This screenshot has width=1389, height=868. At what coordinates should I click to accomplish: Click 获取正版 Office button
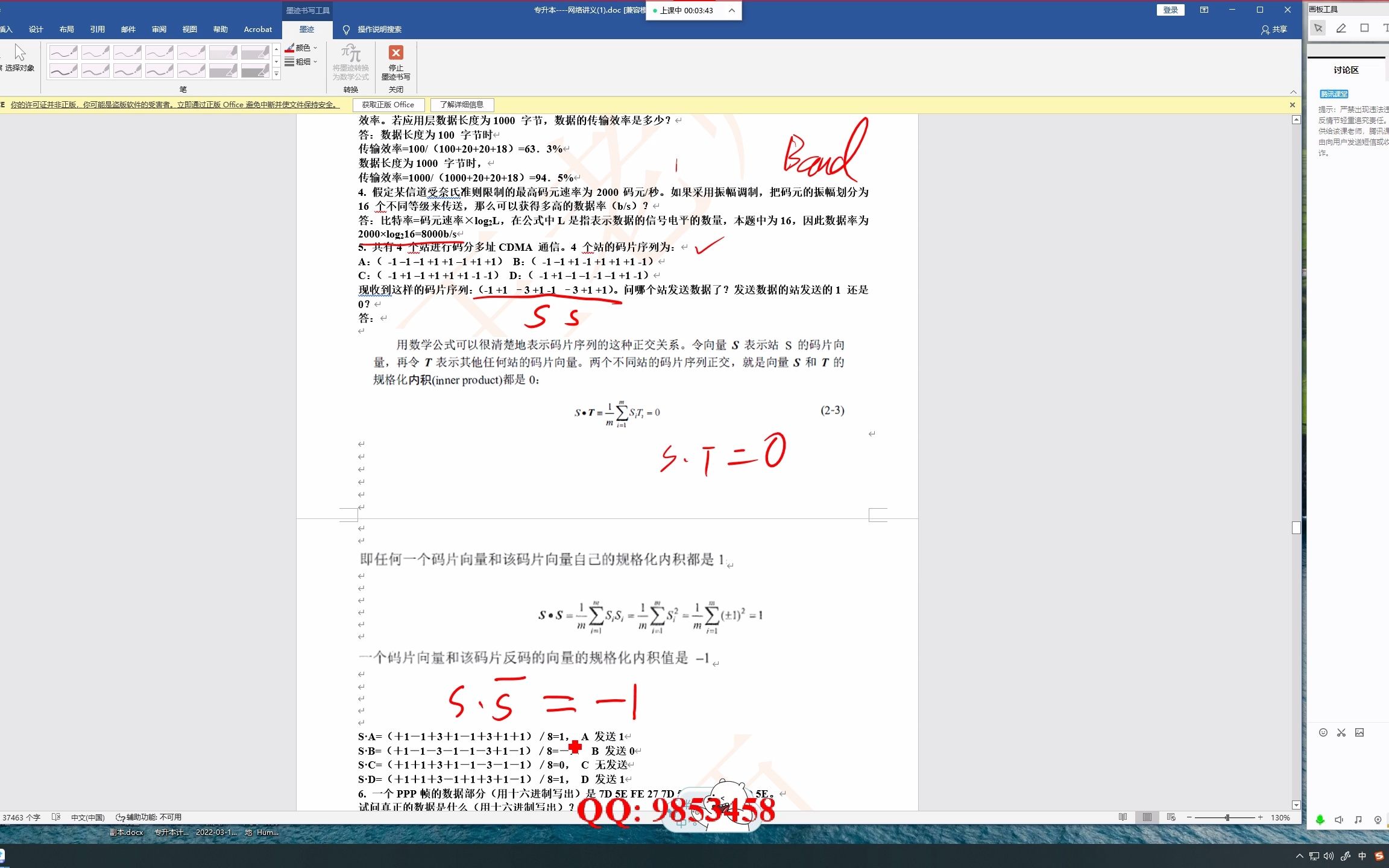point(388,105)
